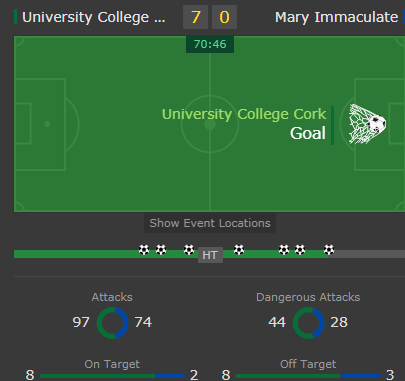Click the away score 0

(224, 17)
